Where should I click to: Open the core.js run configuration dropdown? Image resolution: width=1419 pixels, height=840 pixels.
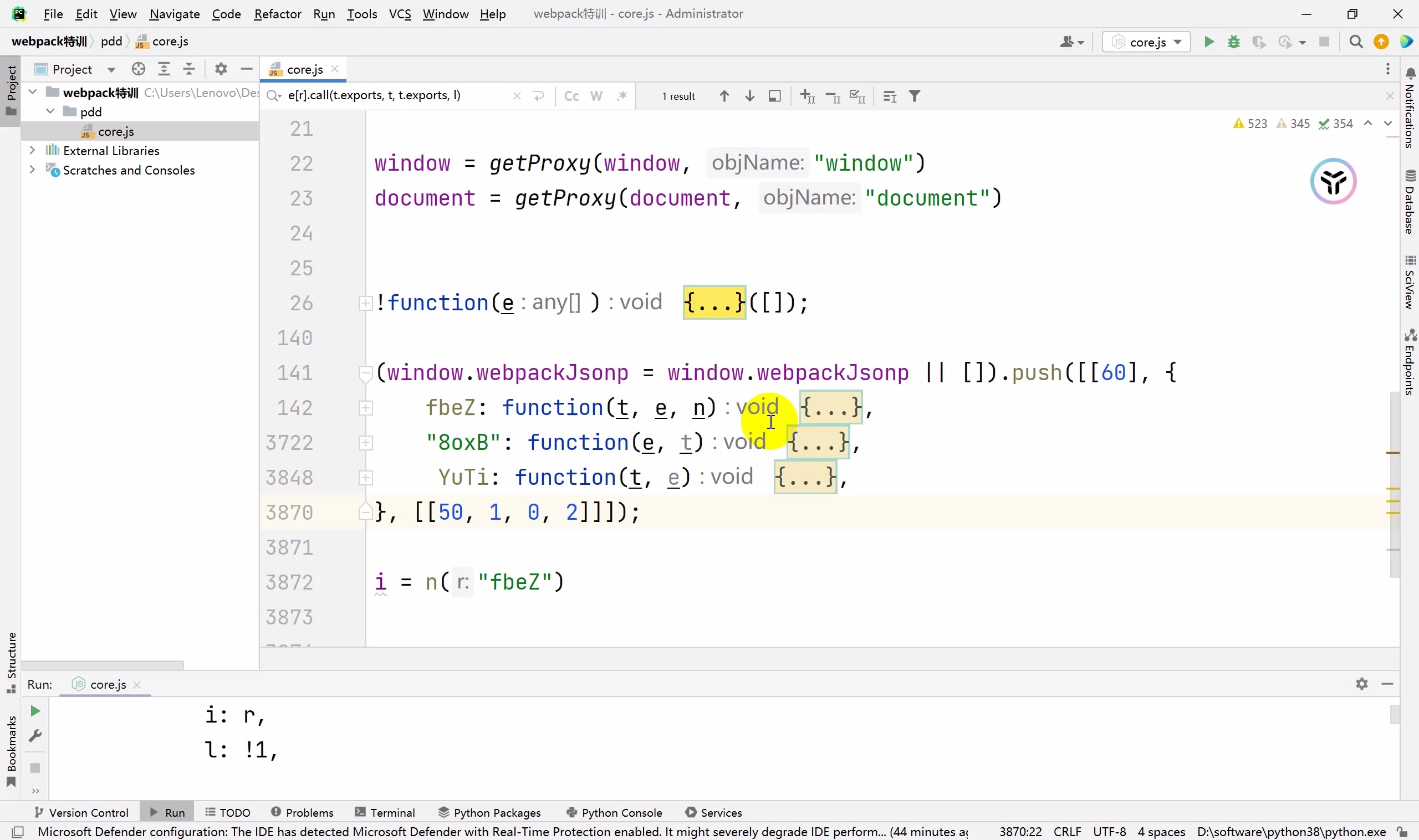tap(1147, 42)
